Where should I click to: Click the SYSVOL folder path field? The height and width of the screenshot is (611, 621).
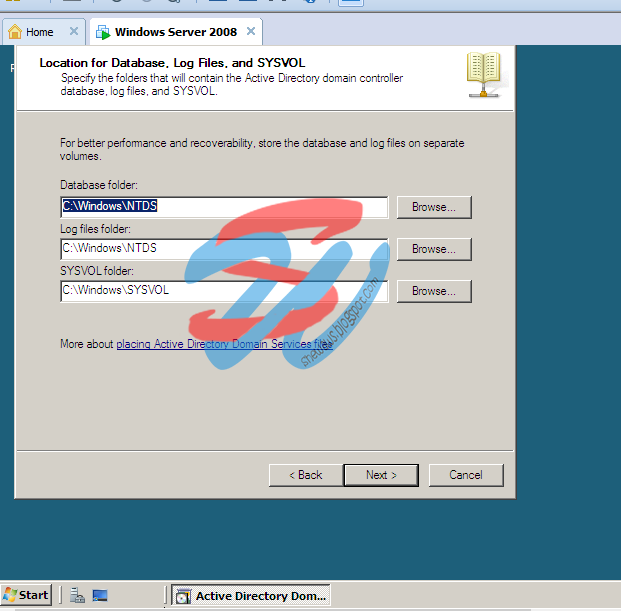pos(225,291)
